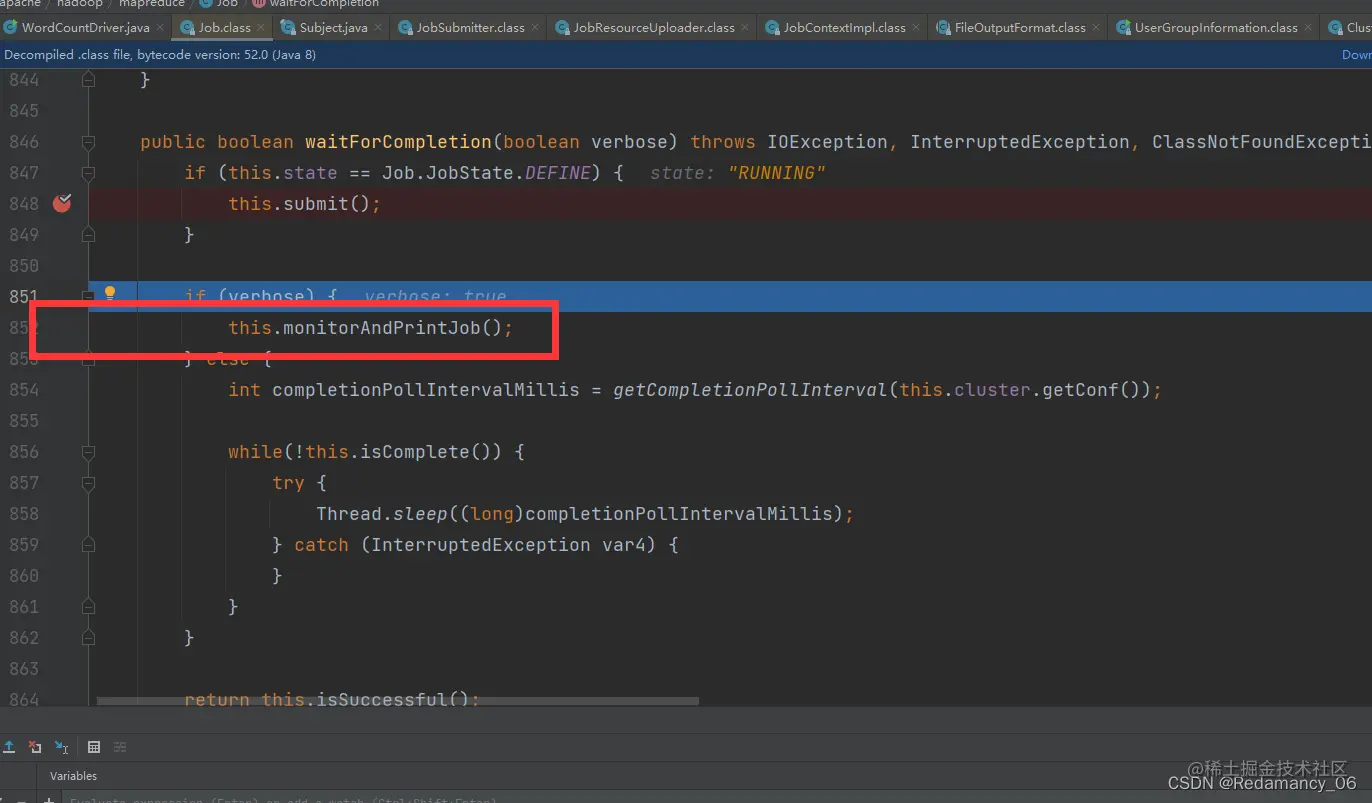1372x803 pixels.
Task: Close the FileOutputFormat.class tab
Action: pyautogui.click(x=1097, y=28)
